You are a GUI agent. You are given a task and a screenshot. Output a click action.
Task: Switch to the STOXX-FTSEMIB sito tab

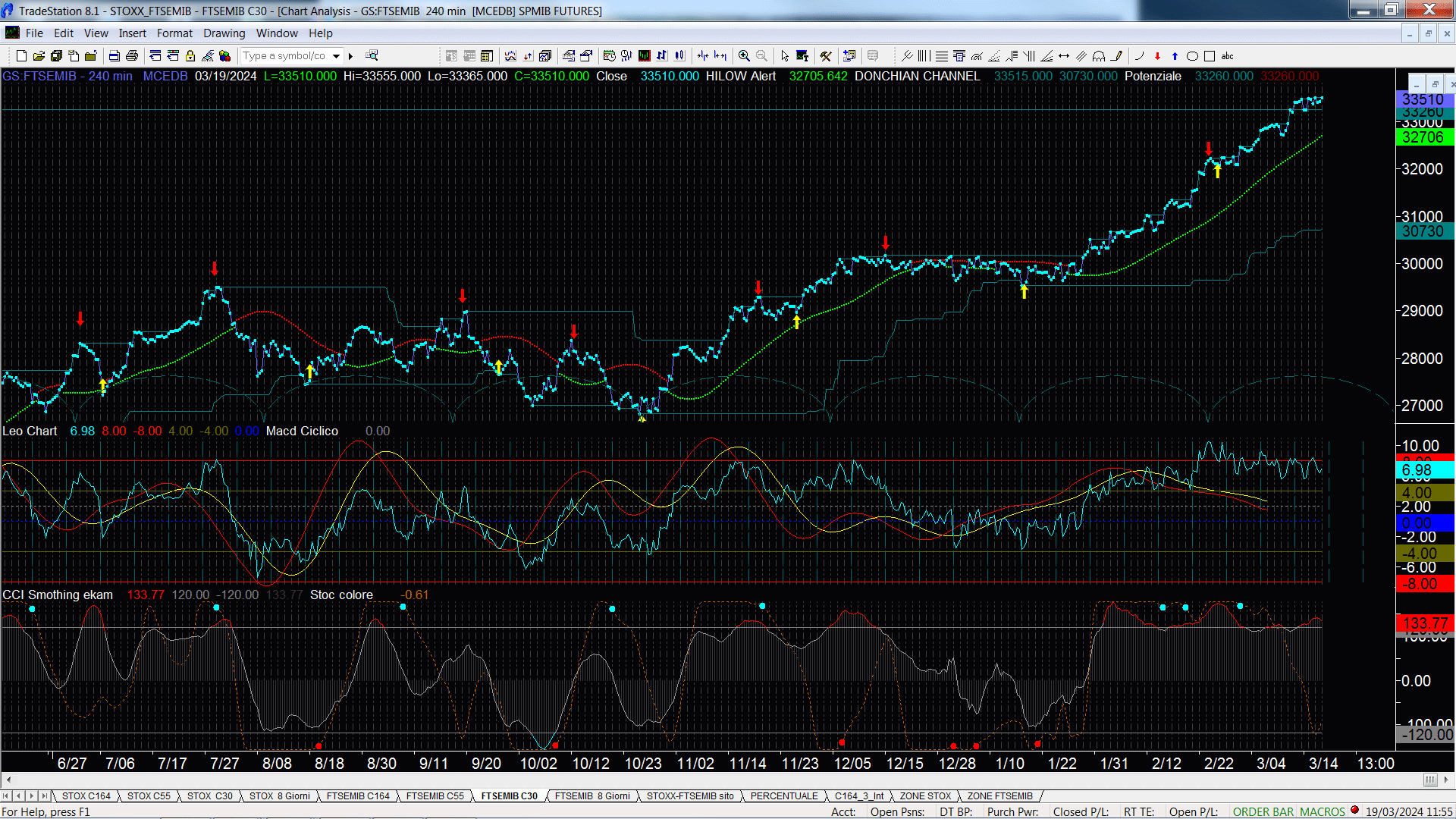[x=690, y=795]
